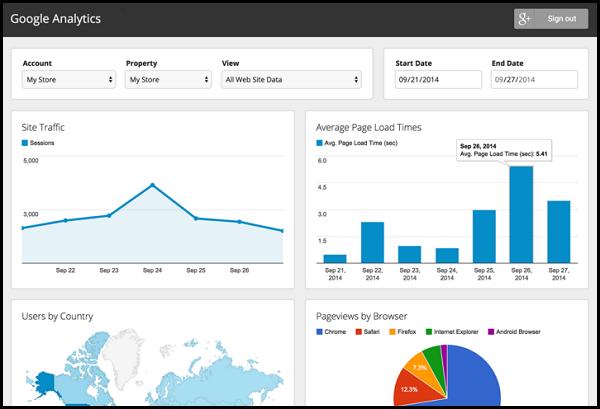Image resolution: width=600 pixels, height=409 pixels.
Task: Select the Sep 26 line chart point
Action: coord(240,222)
